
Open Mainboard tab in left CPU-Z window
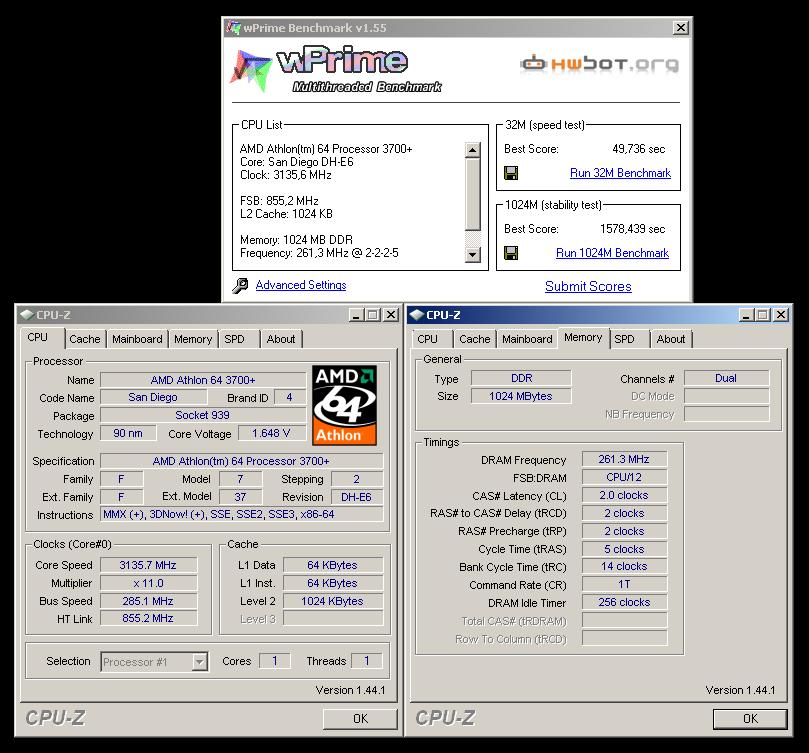tap(137, 339)
